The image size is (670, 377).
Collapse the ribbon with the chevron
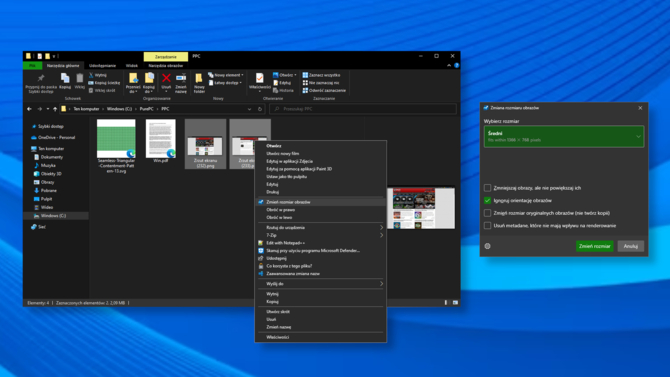pos(449,65)
